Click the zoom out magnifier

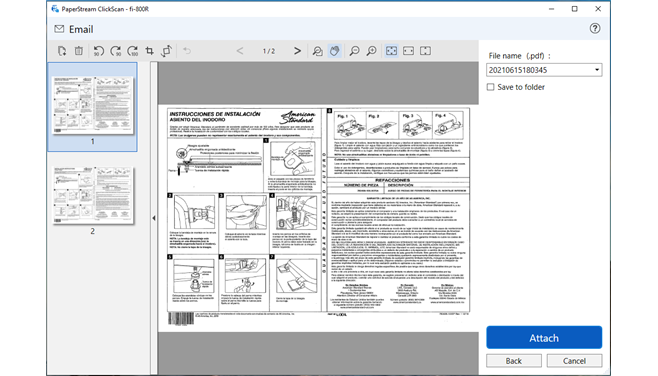(355, 51)
